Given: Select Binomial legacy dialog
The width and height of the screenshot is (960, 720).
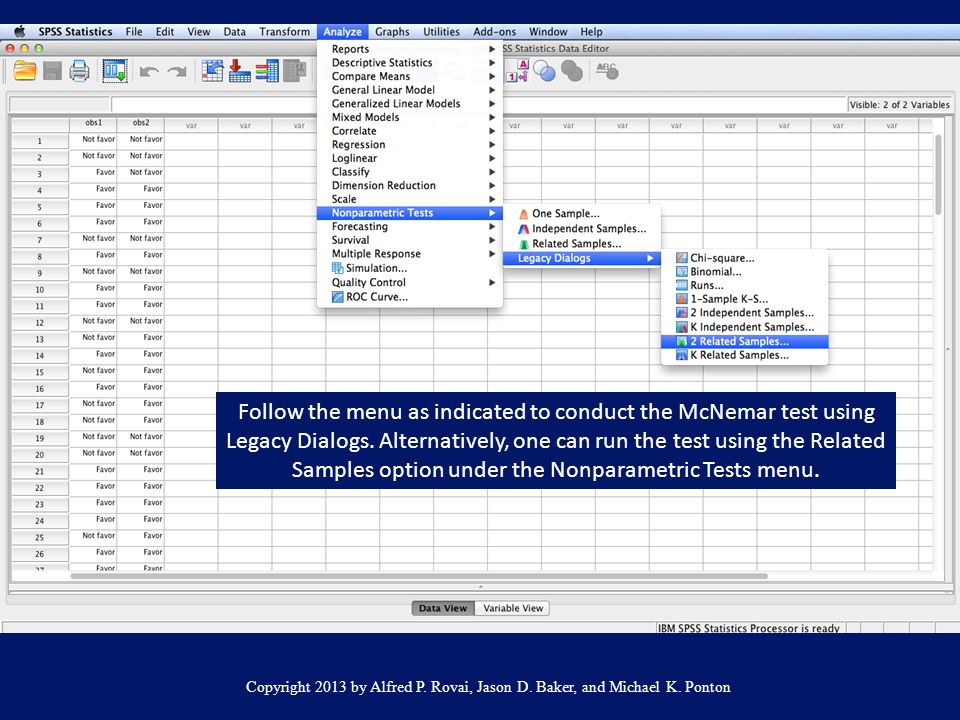Looking at the screenshot, I should (744, 272).
